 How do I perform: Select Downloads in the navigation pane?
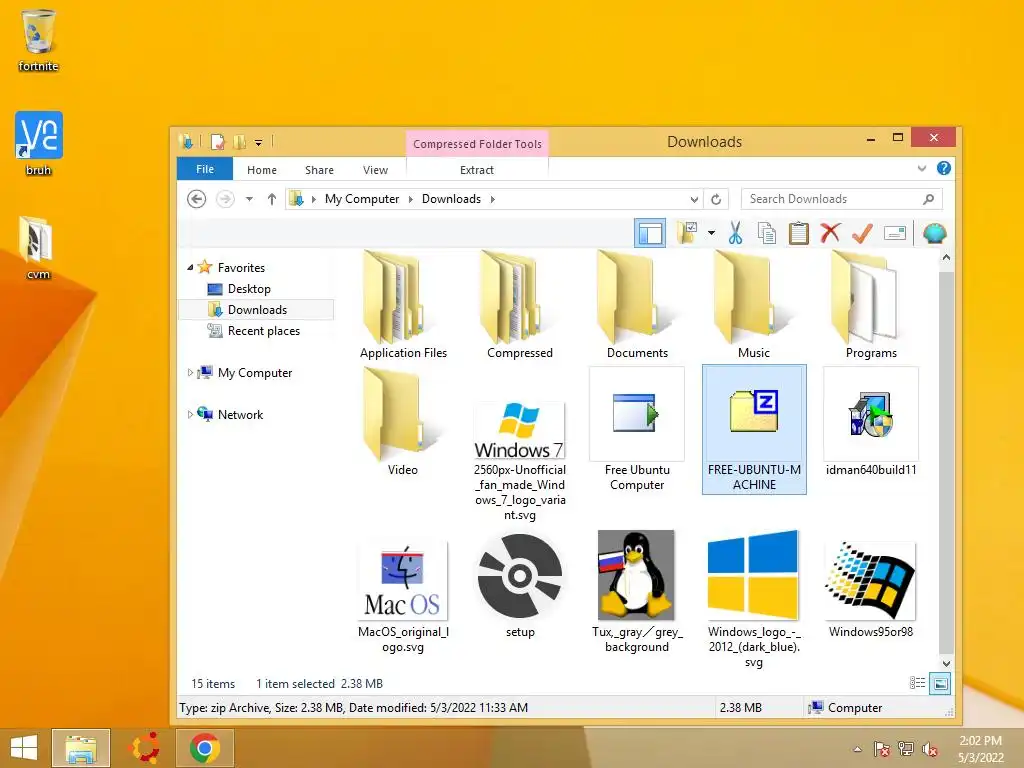tap(257, 310)
